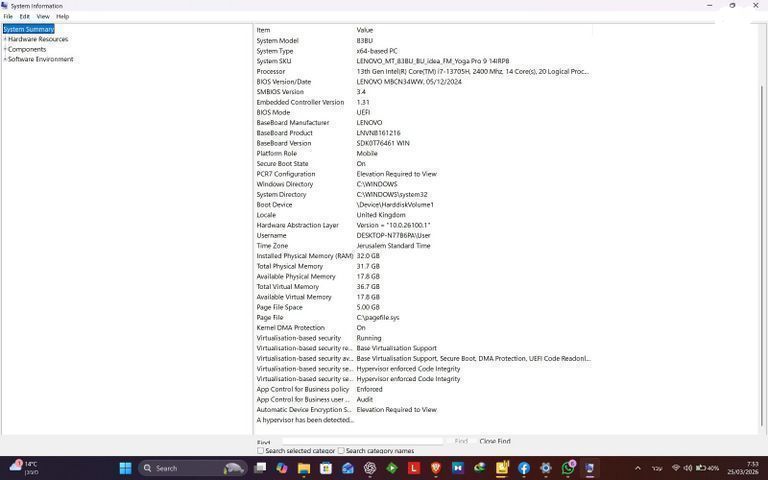This screenshot has width=768, height=480.
Task: Select the Secure Boot State row
Action: click(424, 164)
